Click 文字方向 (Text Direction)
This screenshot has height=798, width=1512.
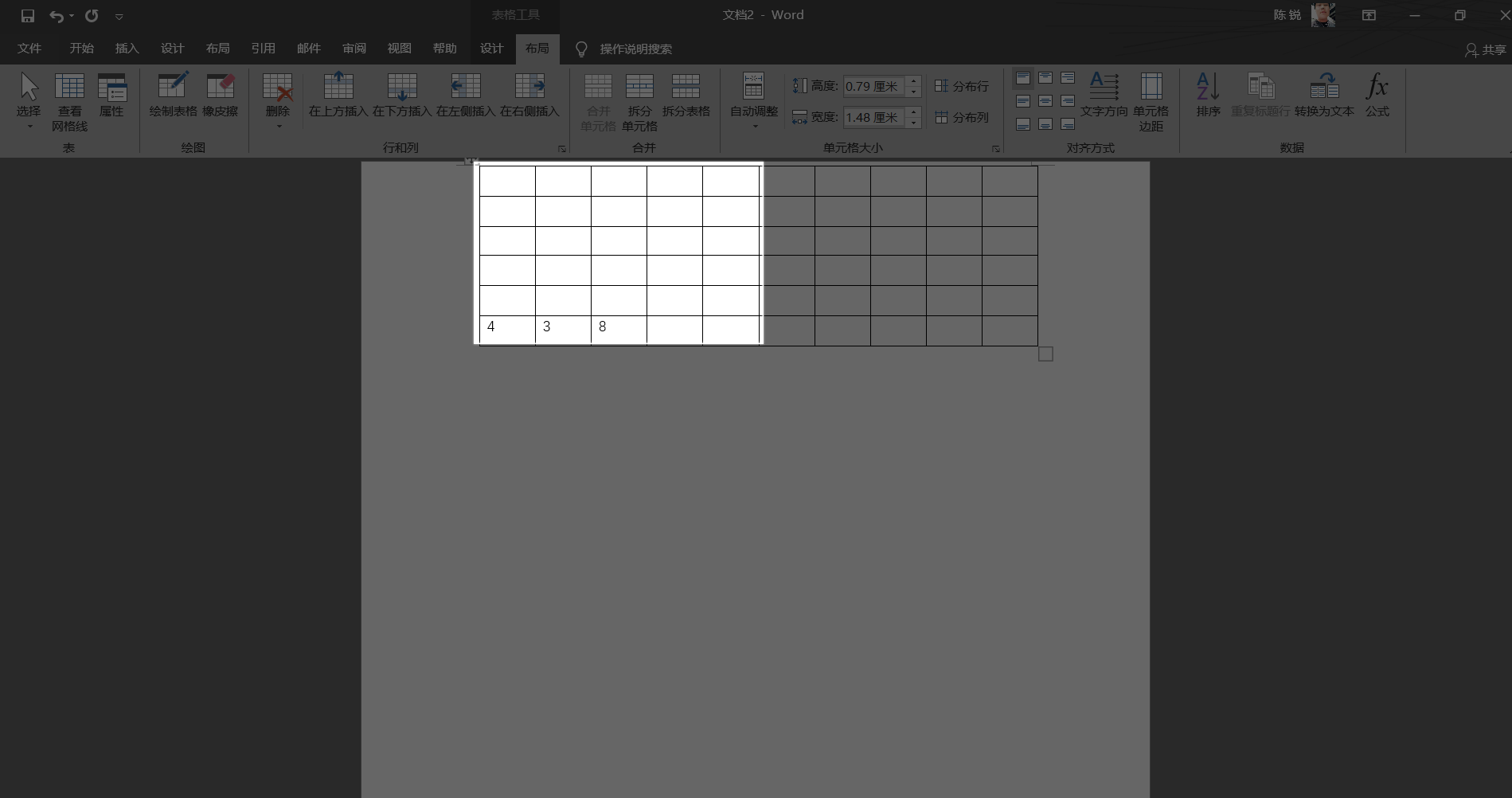pos(1104,96)
